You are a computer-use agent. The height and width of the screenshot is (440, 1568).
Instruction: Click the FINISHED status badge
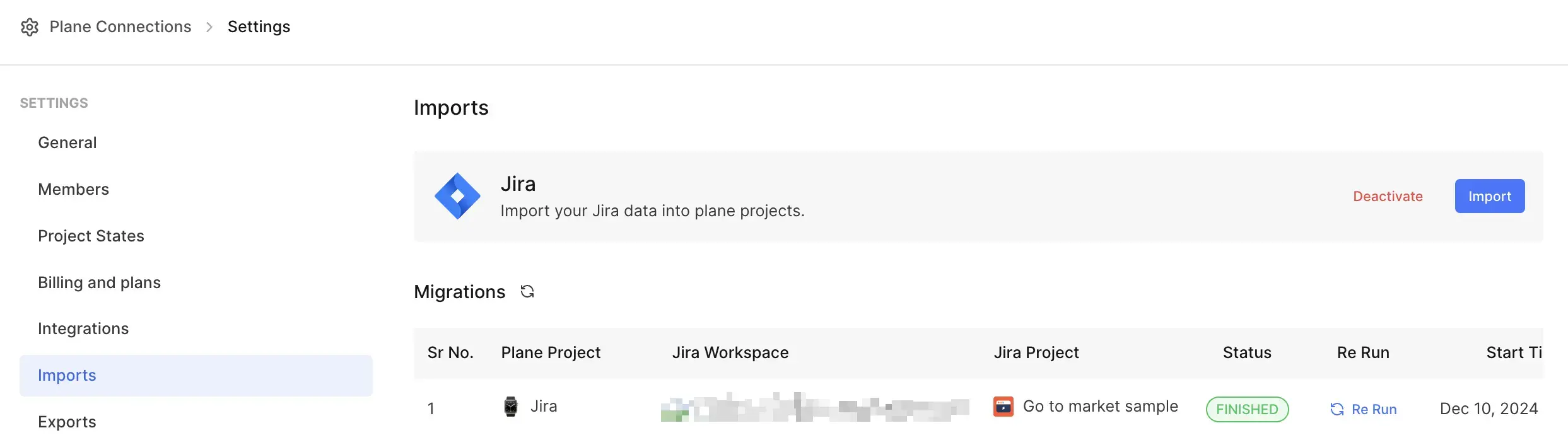(1247, 409)
